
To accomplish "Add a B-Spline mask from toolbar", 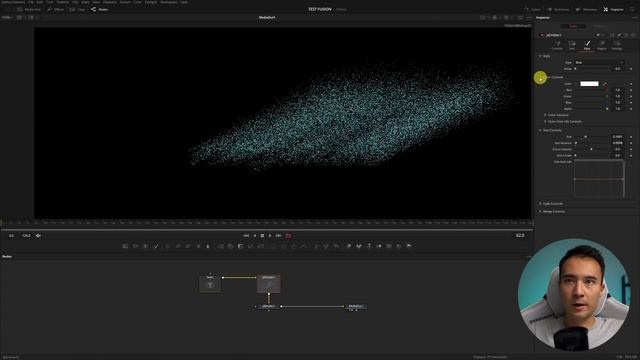I will tap(303, 246).
